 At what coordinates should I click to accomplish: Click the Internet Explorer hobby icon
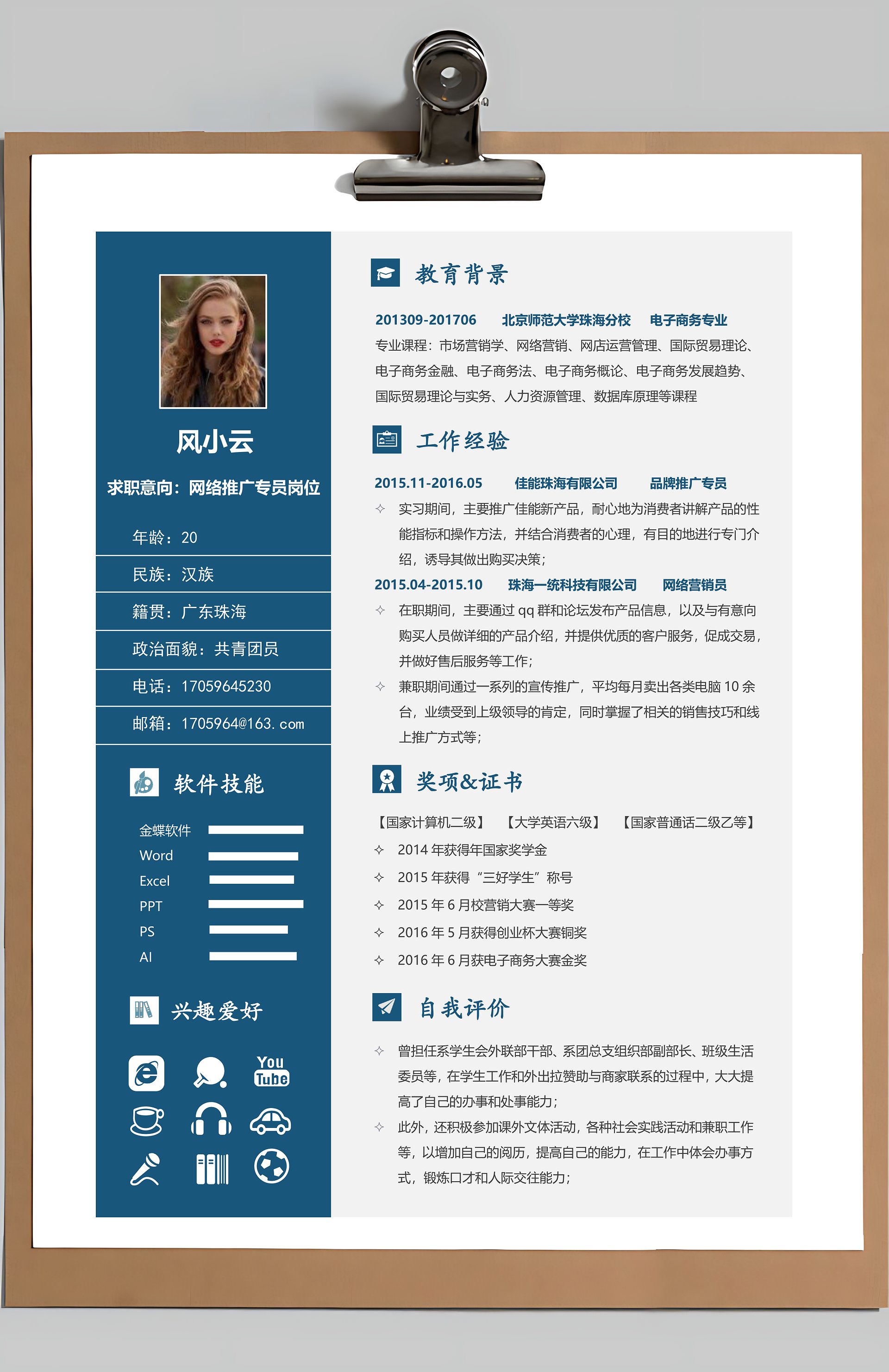click(x=146, y=1073)
